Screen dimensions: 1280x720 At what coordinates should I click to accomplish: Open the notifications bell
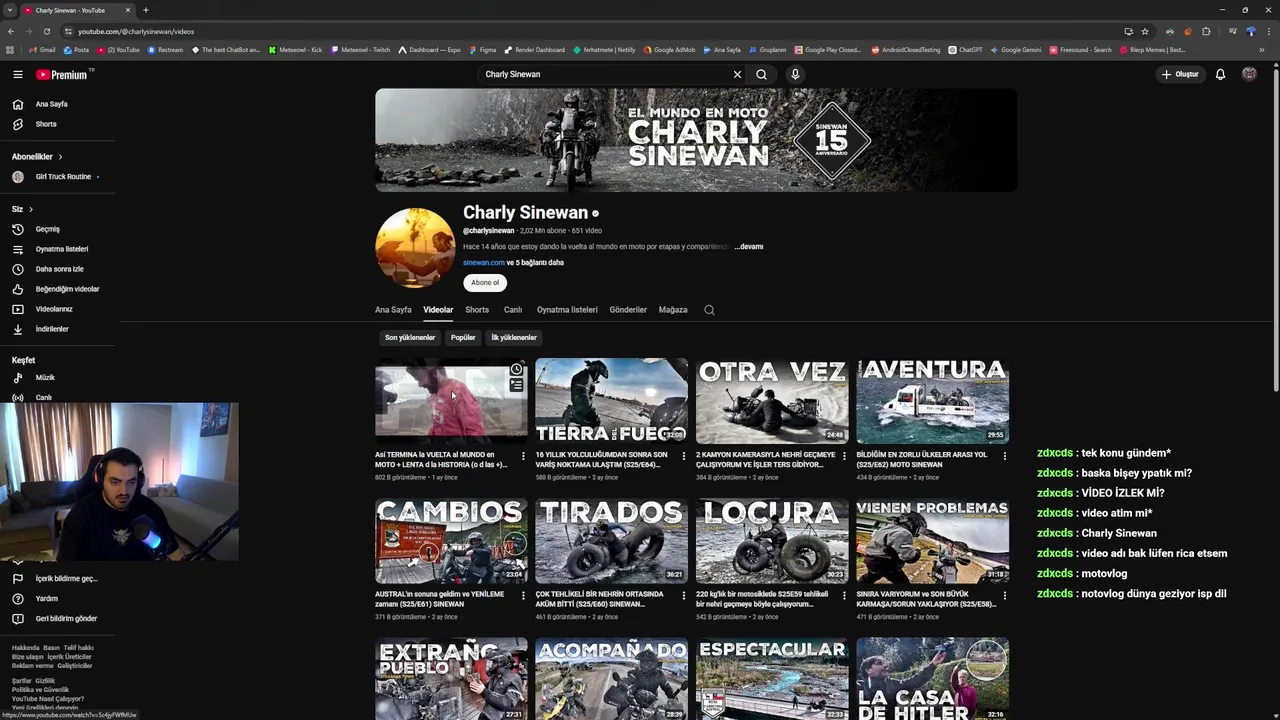click(1220, 74)
